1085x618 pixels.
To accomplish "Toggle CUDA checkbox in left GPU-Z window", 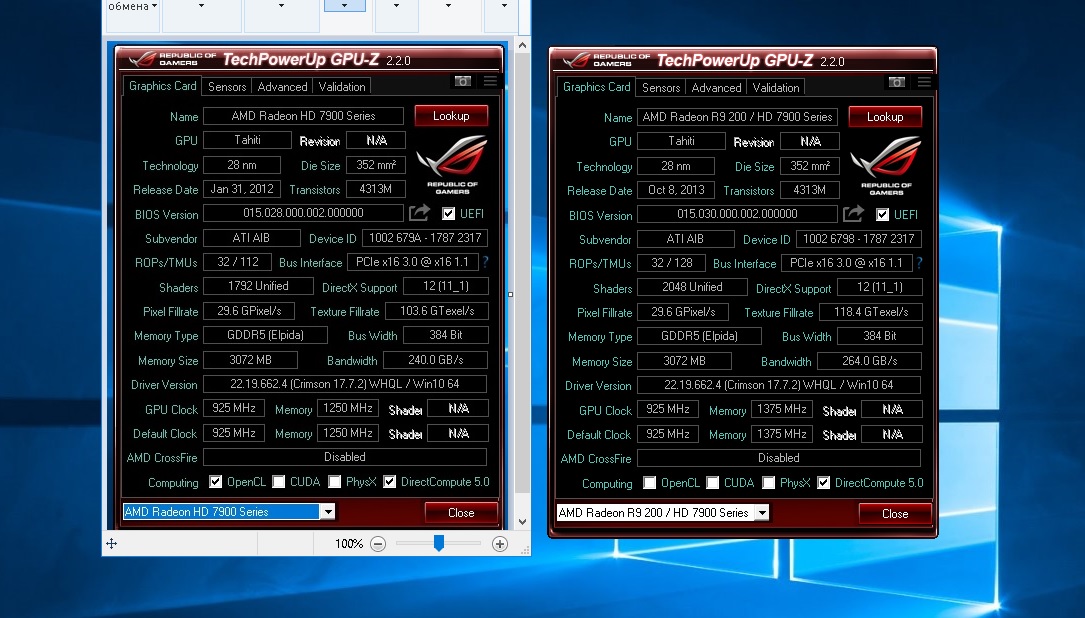I will 279,482.
